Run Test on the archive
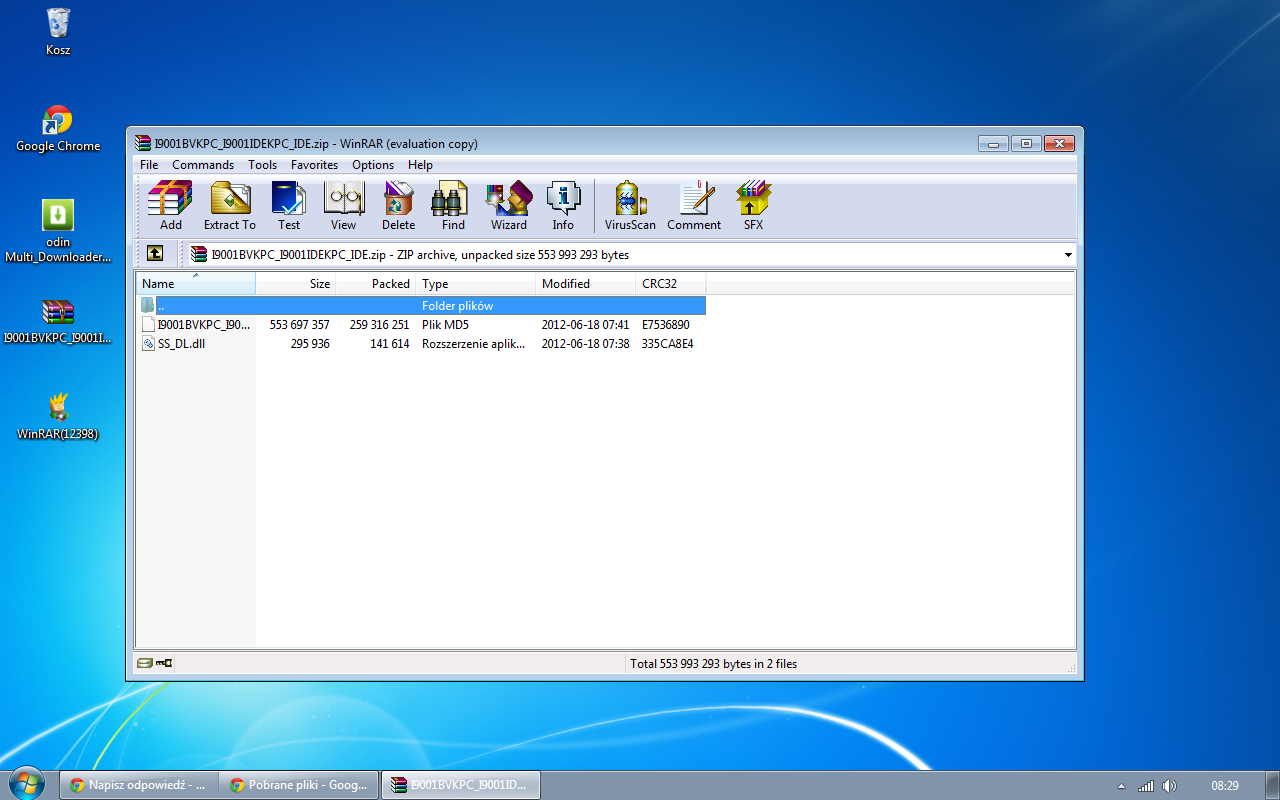This screenshot has width=1280, height=800. pos(289,206)
